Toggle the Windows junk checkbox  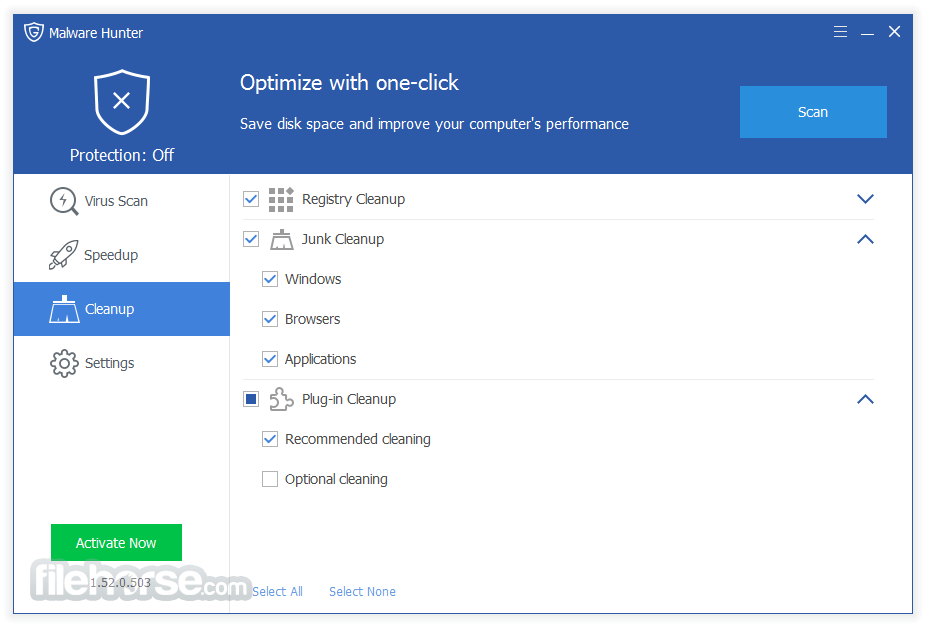pos(270,279)
